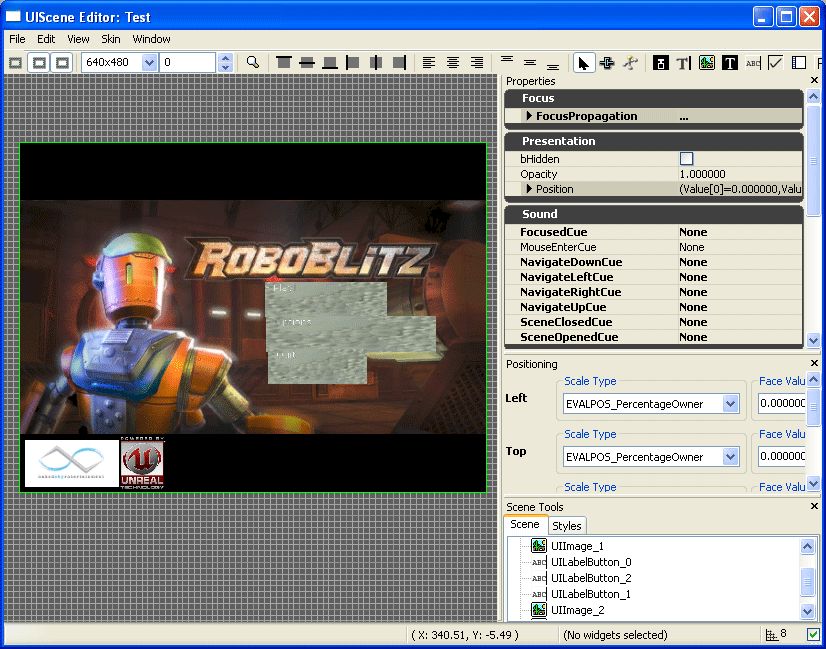Switch to the Styles tab
Viewport: 826px width, 649px height.
coord(567,525)
